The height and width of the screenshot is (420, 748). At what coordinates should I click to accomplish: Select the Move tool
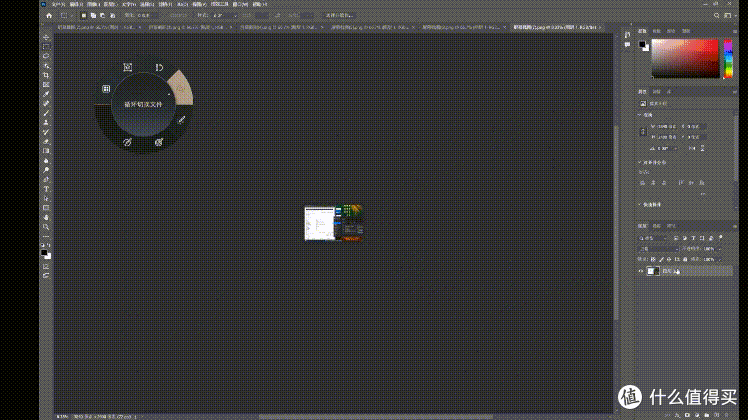(x=46, y=37)
